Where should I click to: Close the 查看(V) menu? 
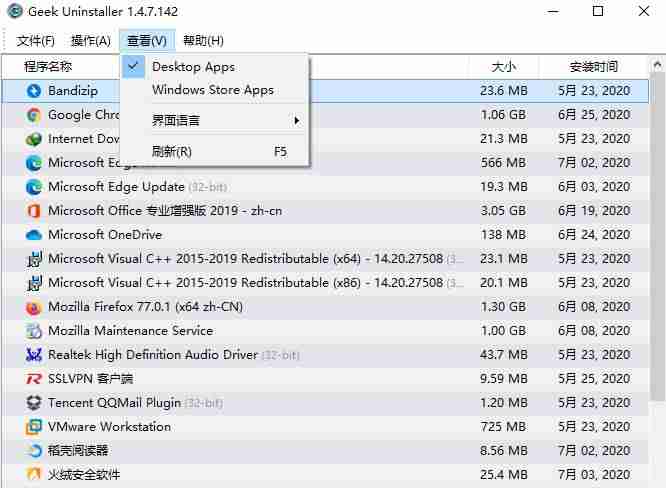coord(147,41)
